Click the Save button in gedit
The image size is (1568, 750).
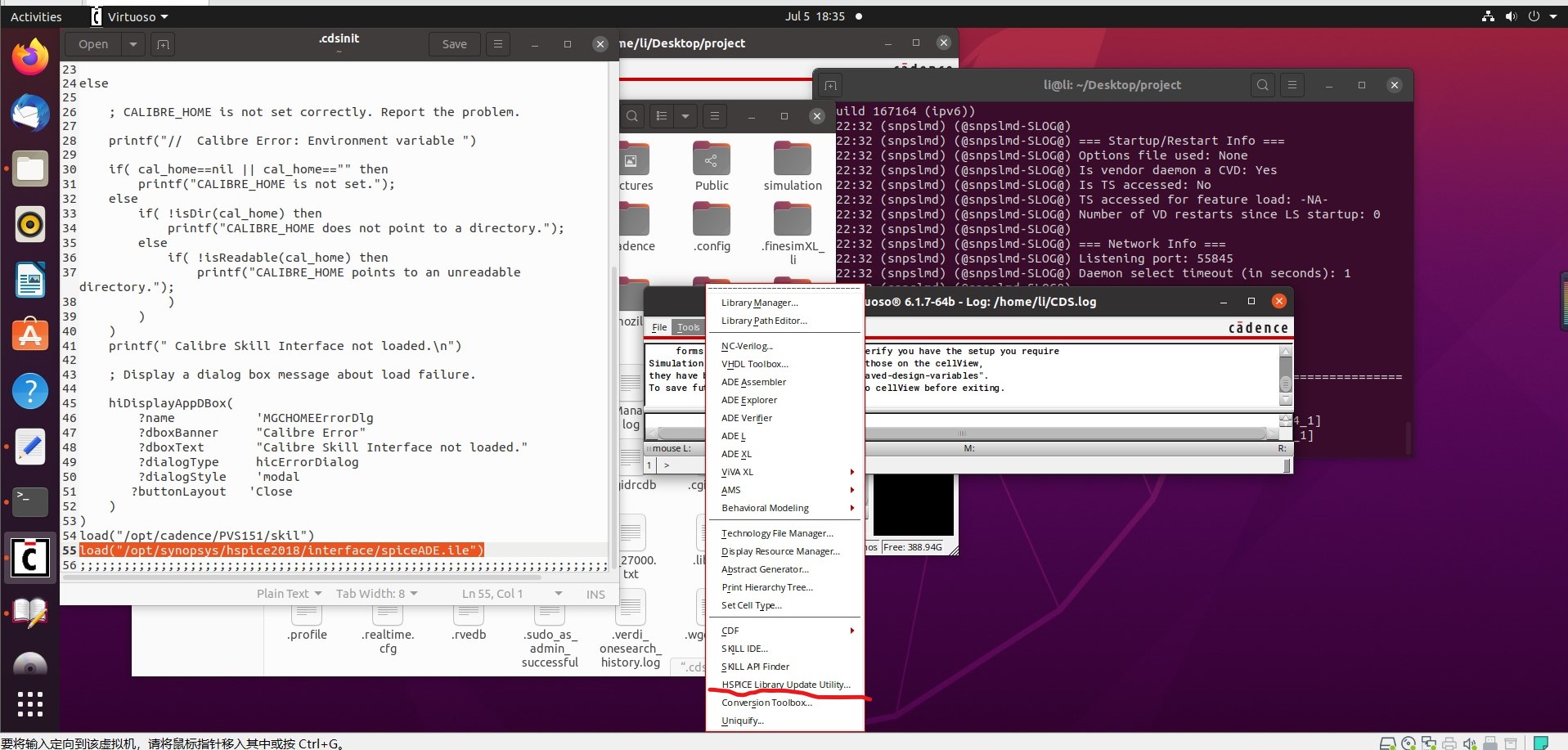coord(453,44)
